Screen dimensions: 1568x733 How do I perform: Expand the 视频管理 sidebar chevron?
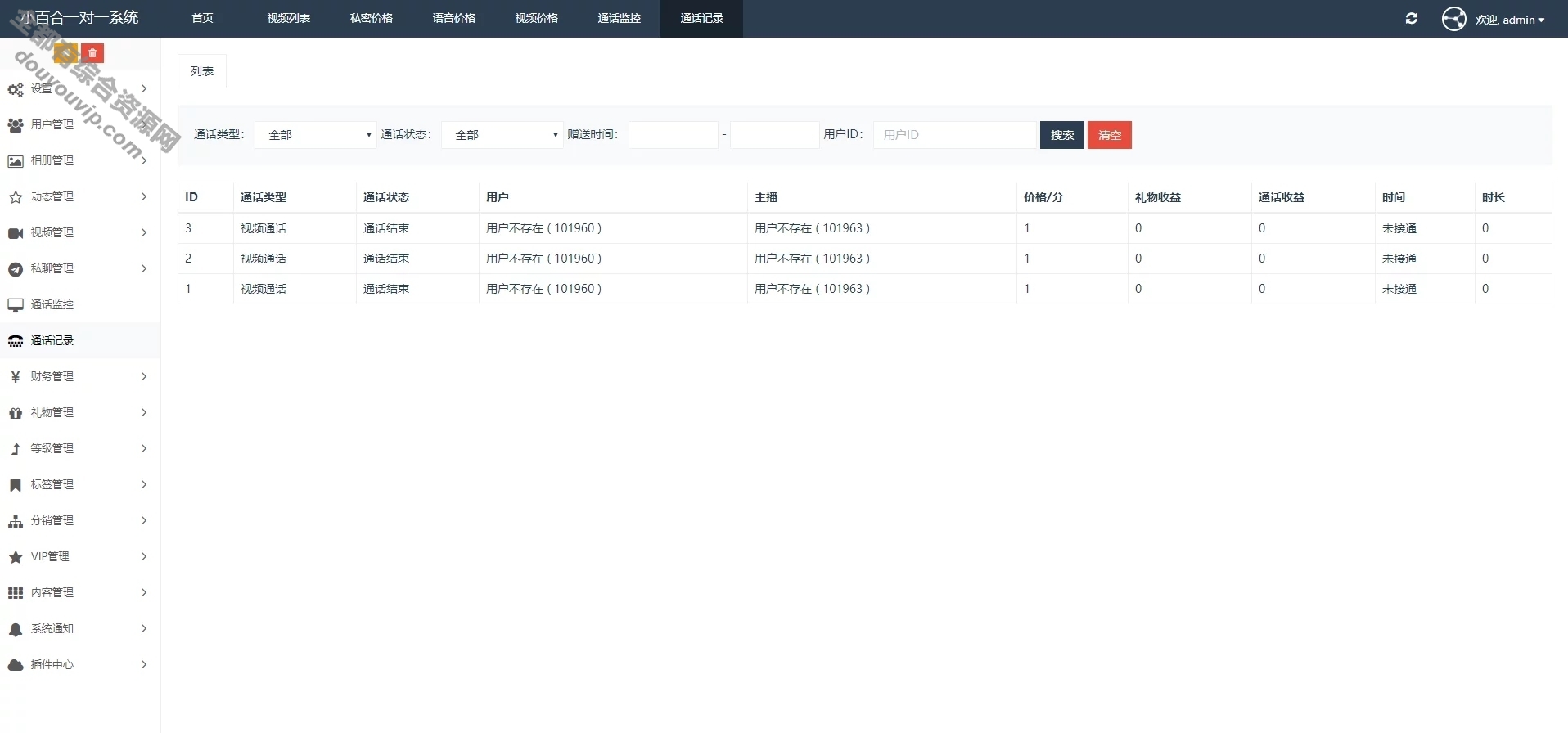[x=144, y=232]
